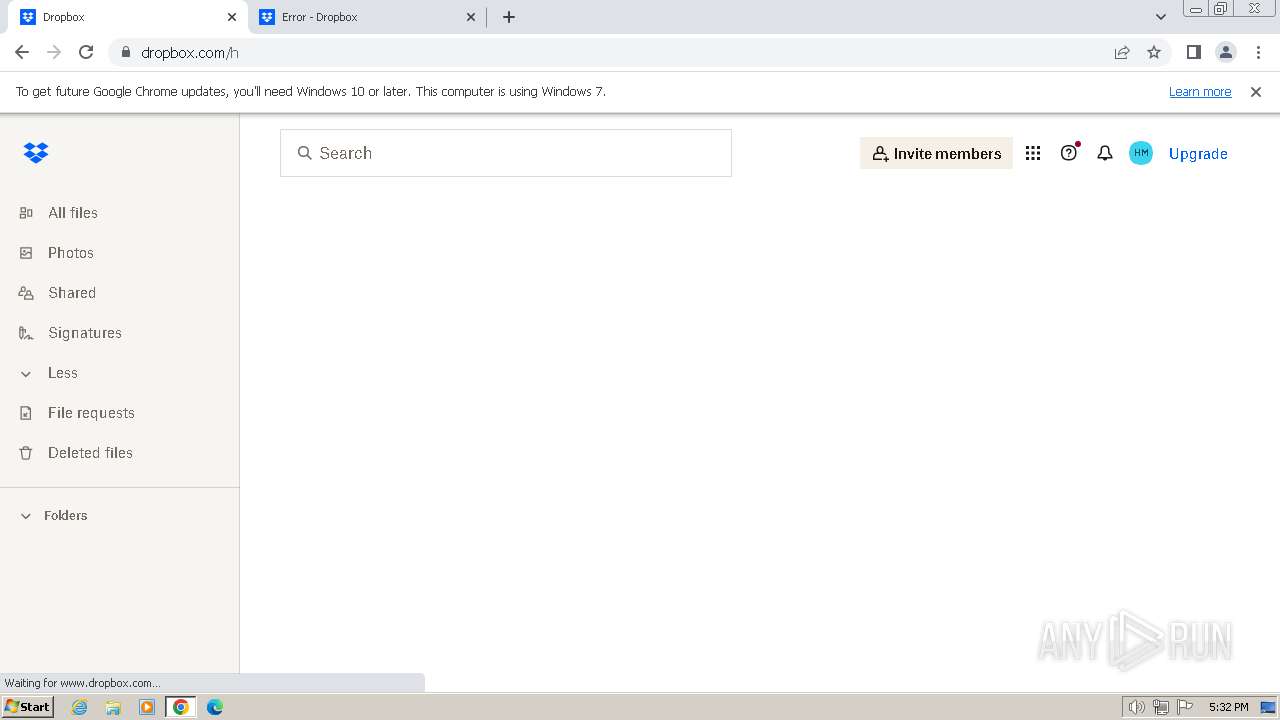Viewport: 1280px width, 720px height.
Task: Open Deleted files
Action: click(x=90, y=453)
